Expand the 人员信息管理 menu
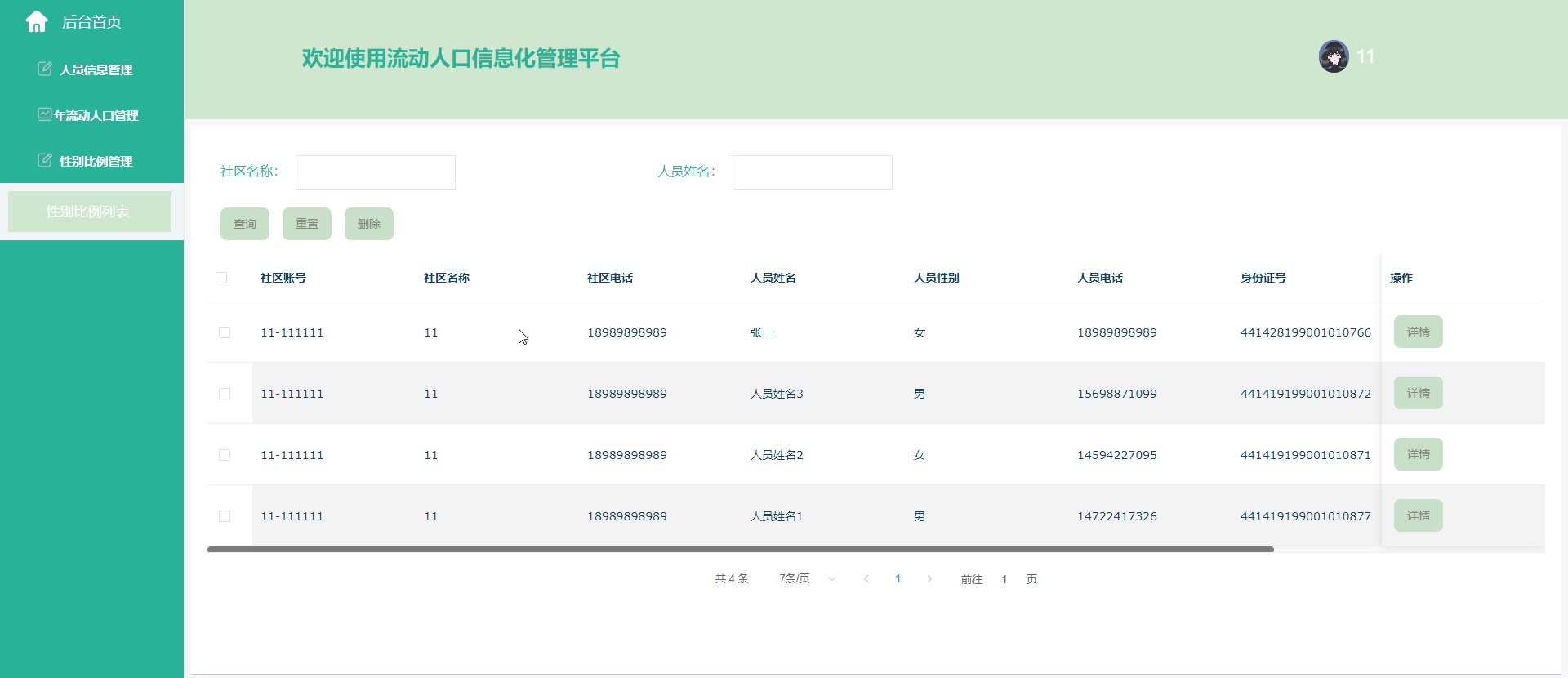1568x678 pixels. (96, 69)
